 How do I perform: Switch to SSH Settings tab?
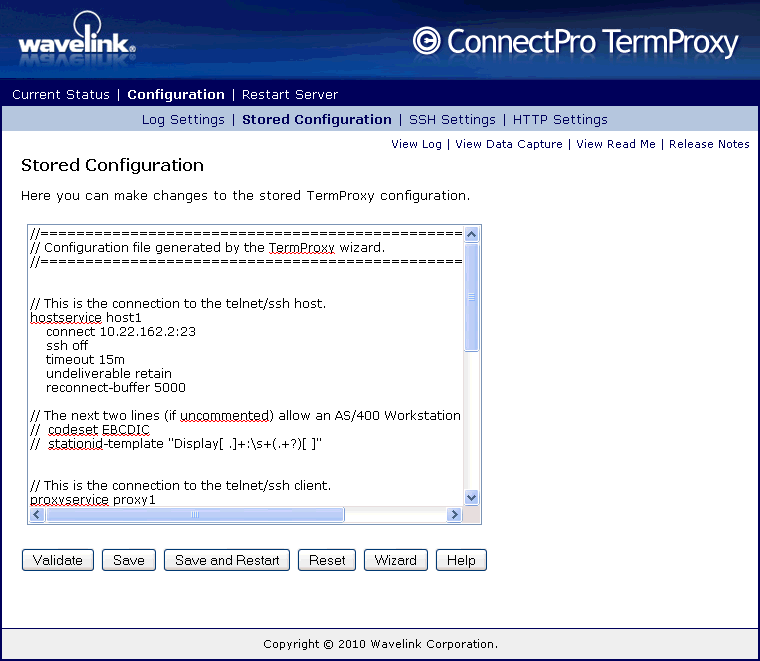coord(452,120)
